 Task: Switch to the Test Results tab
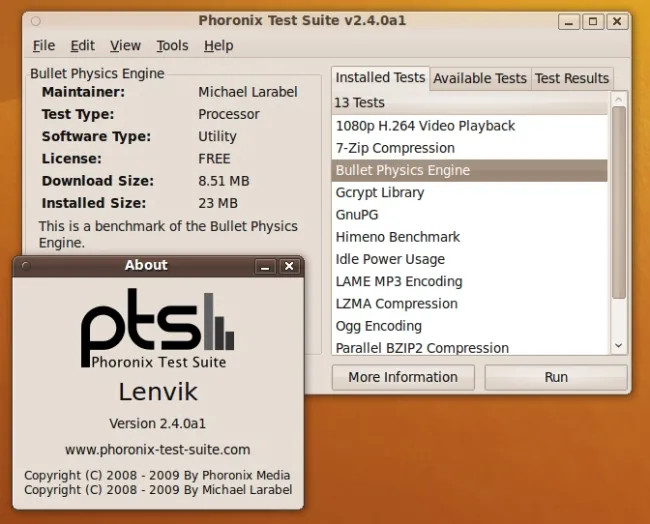pos(572,78)
